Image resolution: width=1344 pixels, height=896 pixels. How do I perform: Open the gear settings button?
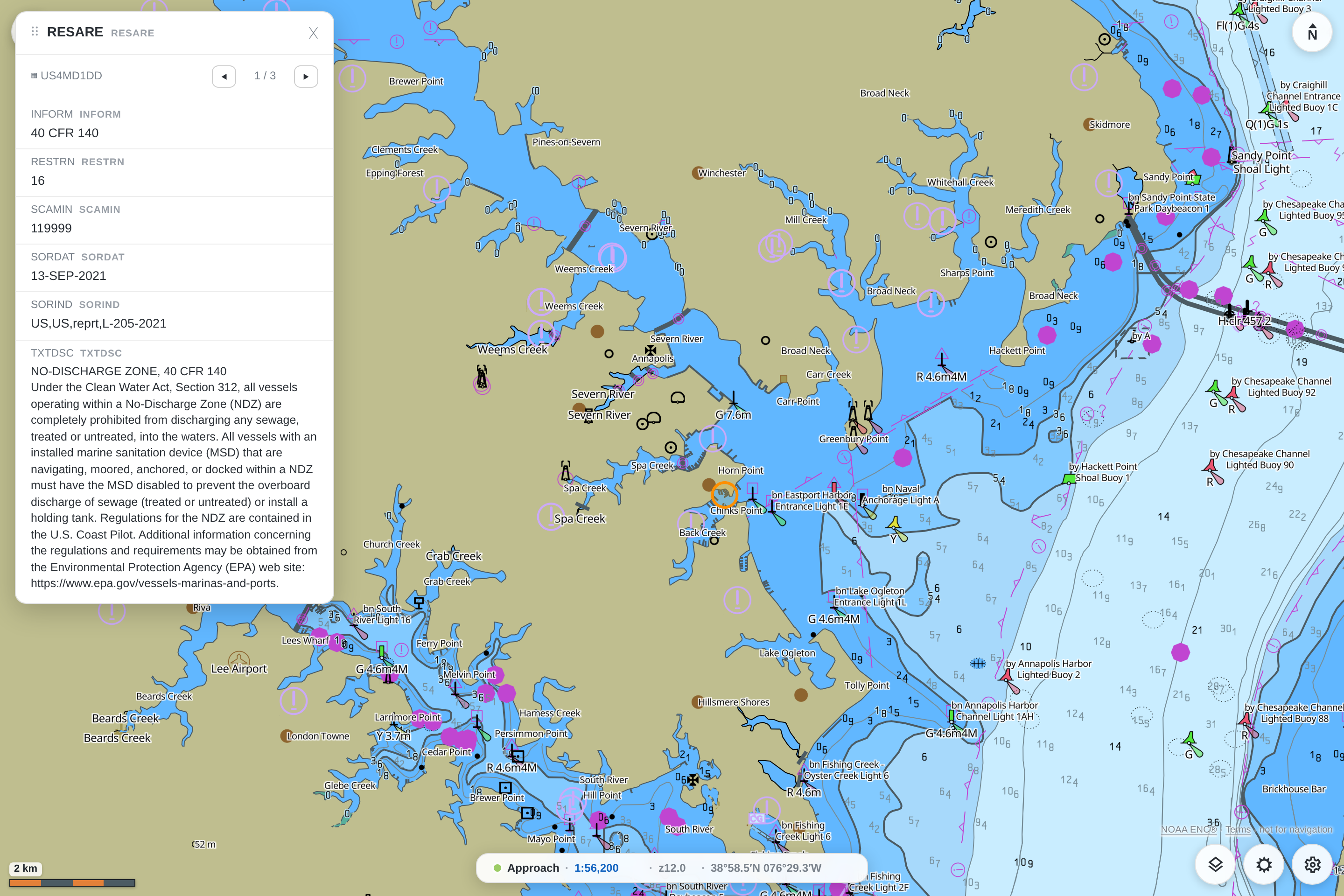click(x=1312, y=864)
